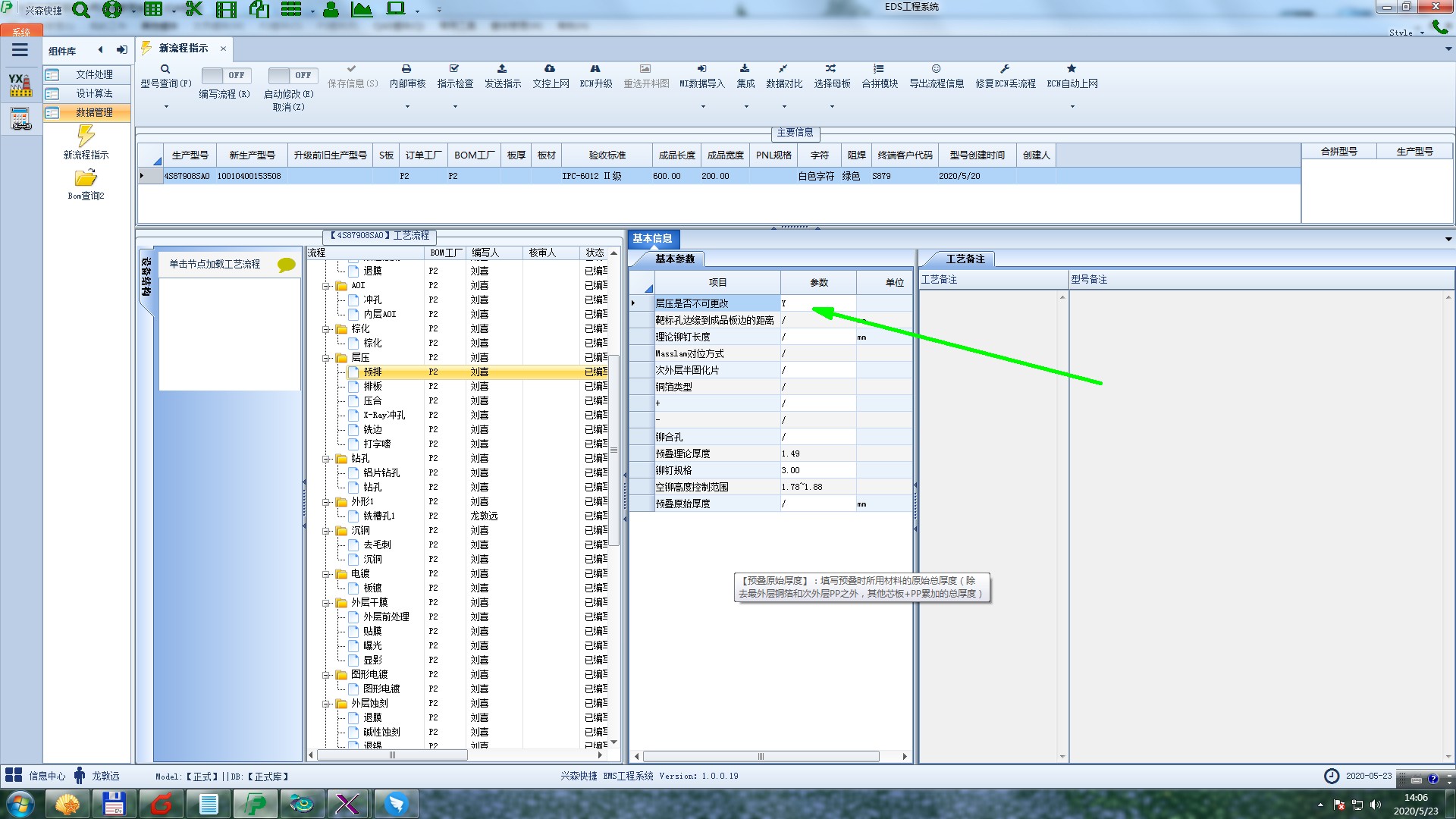Click the 预叠理论厚度 value 1.49
The image size is (1456, 819).
[818, 453]
